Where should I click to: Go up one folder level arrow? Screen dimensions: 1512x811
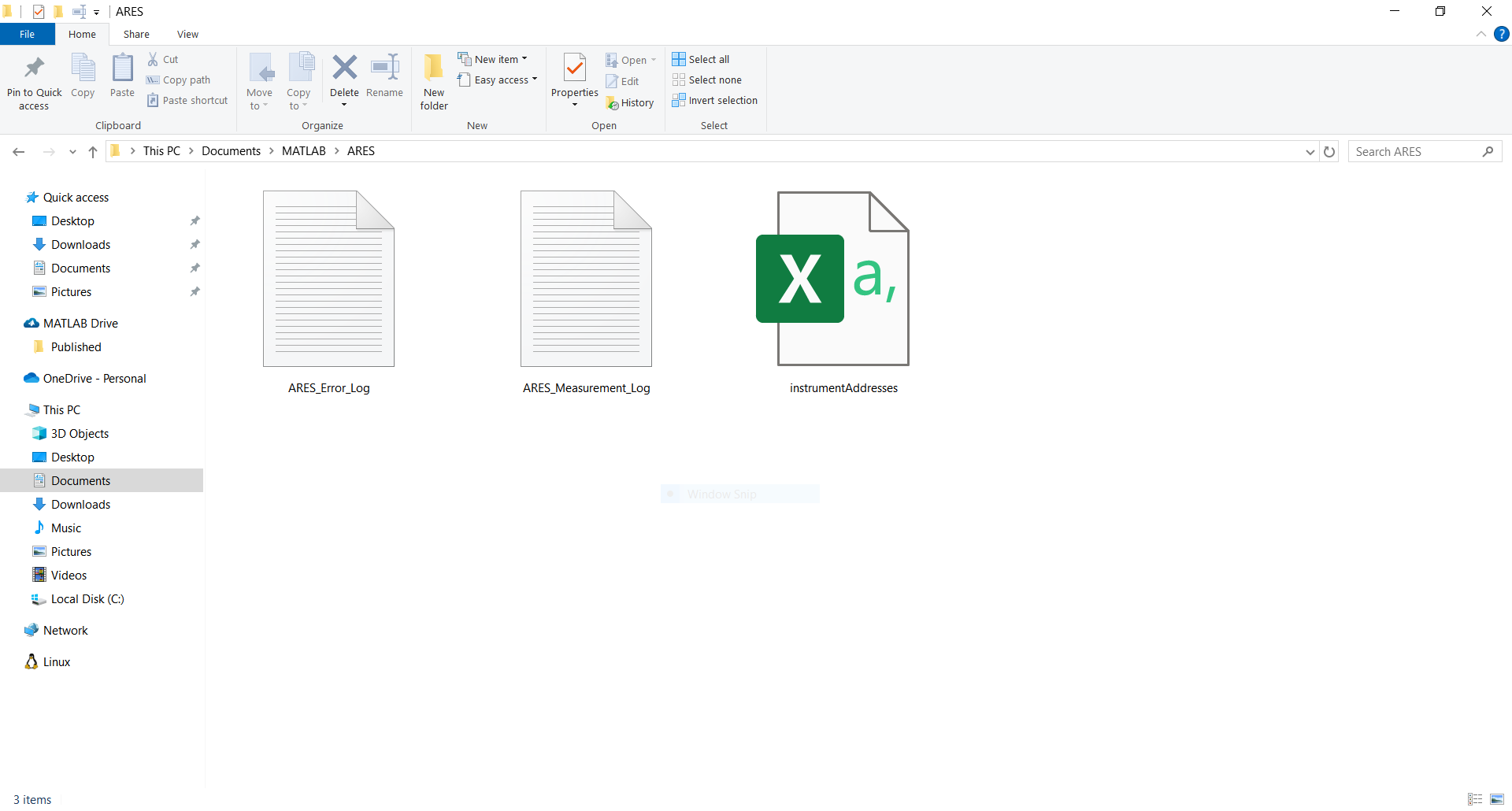[x=93, y=151]
